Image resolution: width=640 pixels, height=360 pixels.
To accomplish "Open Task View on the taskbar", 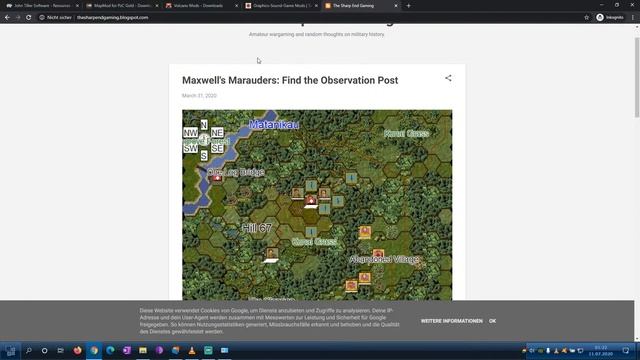I will click(60, 351).
